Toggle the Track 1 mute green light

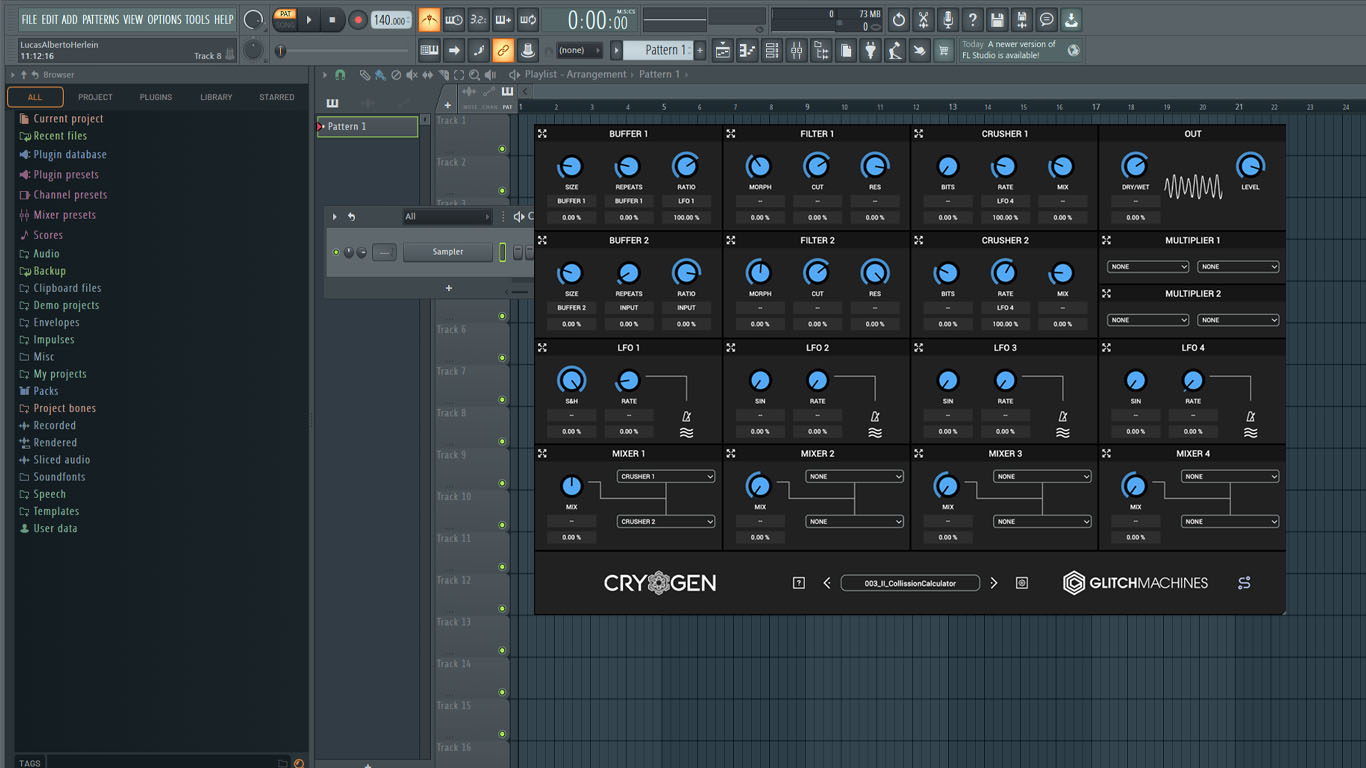(x=502, y=149)
